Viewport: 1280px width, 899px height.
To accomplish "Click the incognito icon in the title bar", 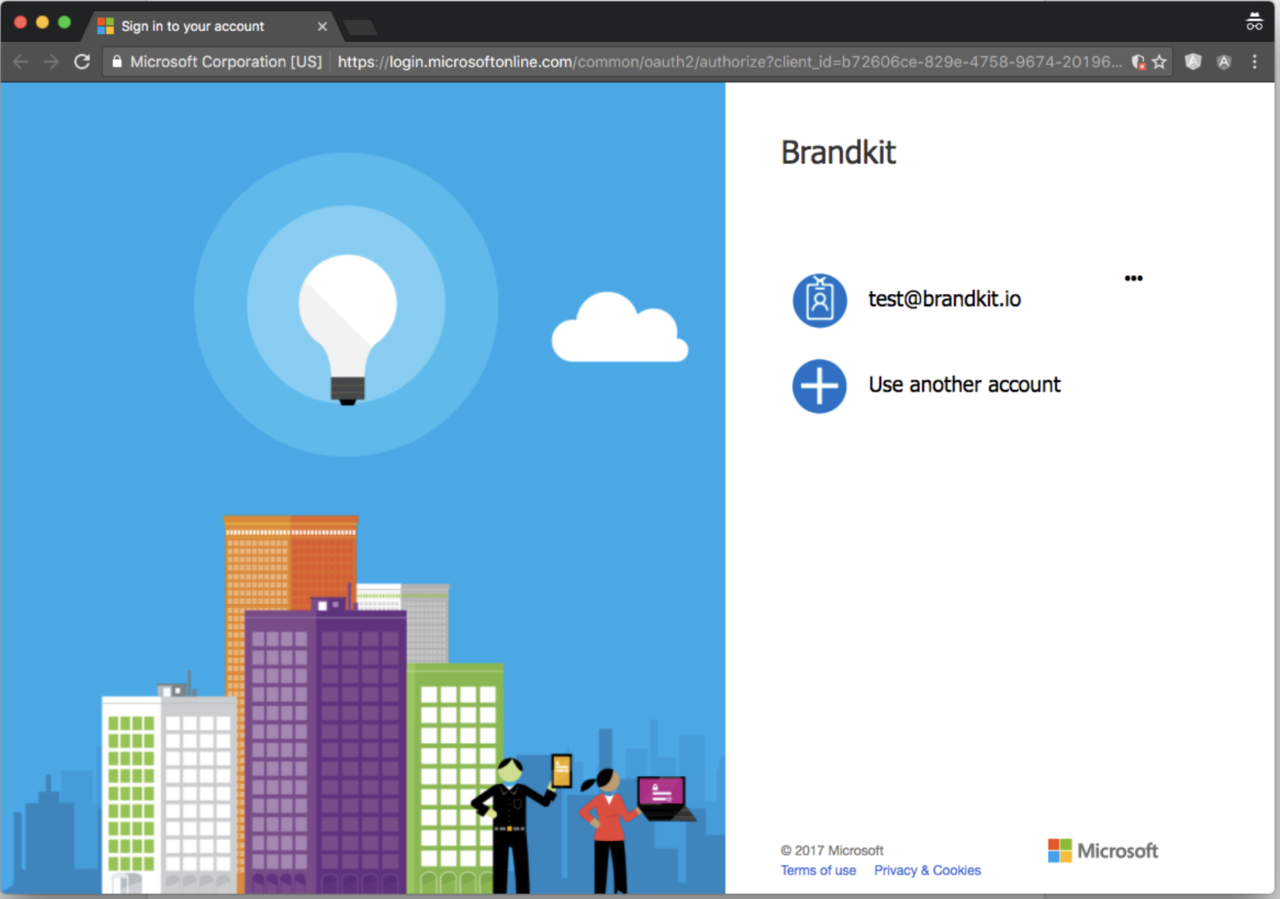I will [x=1255, y=21].
